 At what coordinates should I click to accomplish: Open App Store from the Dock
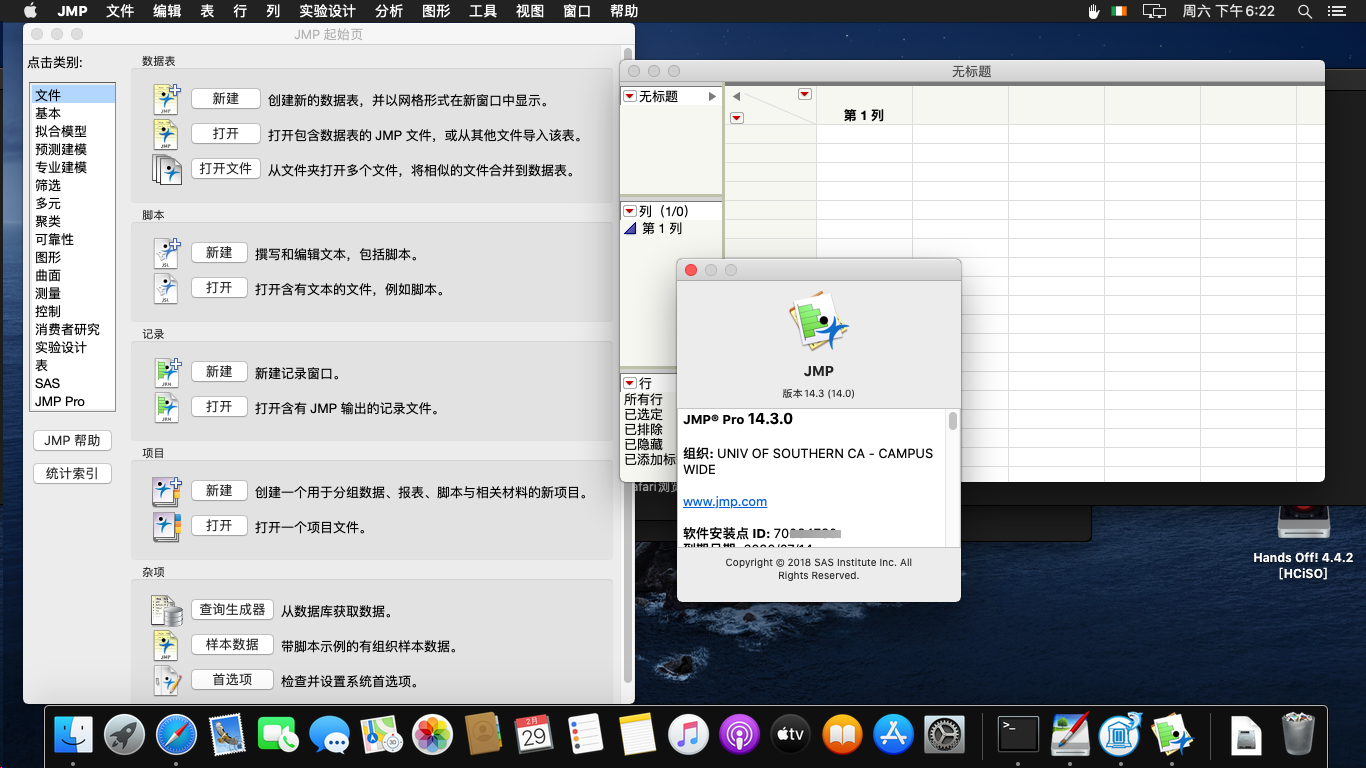point(893,735)
